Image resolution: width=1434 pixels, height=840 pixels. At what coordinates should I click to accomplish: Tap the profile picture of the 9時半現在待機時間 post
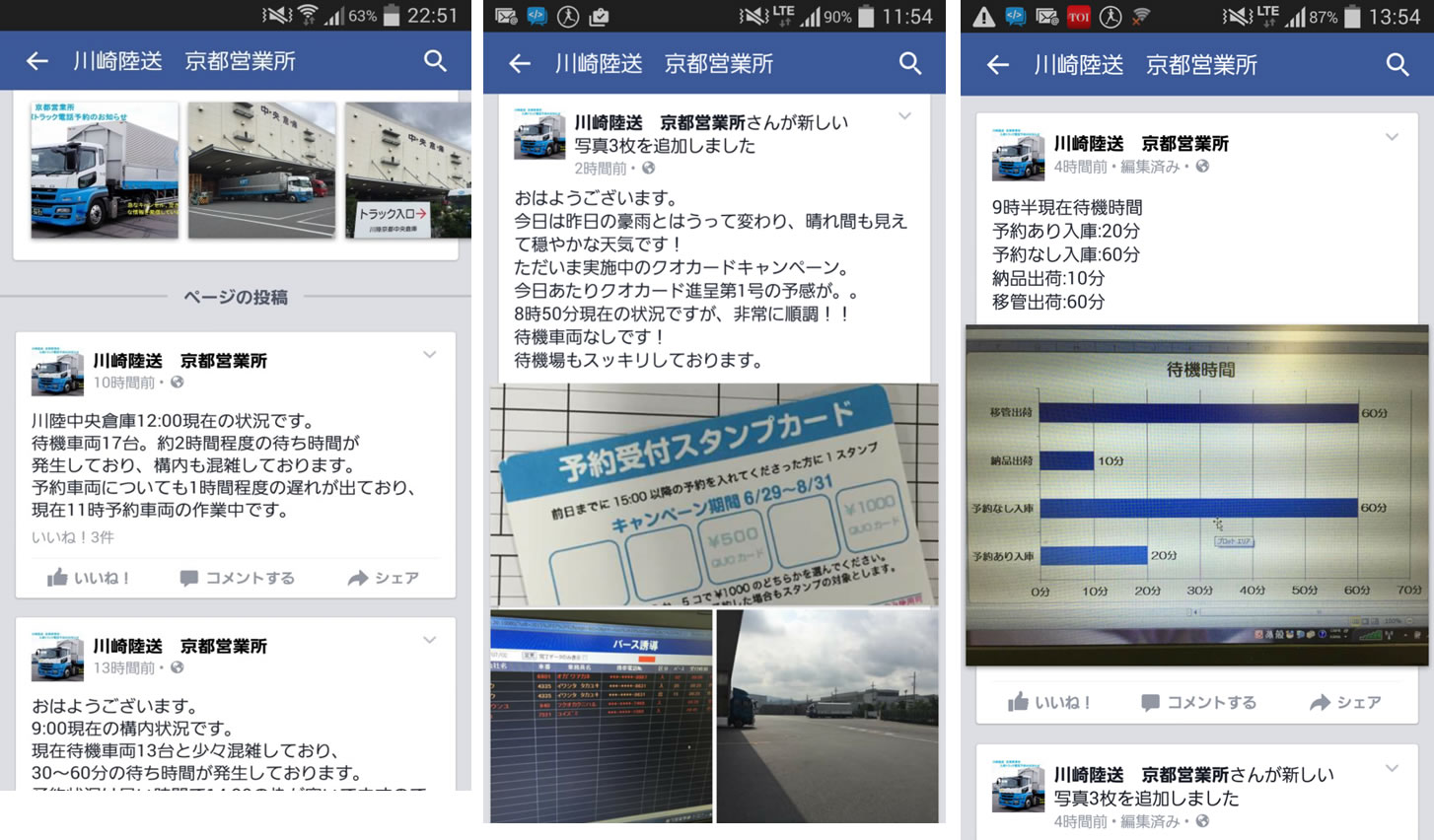coord(1018,155)
